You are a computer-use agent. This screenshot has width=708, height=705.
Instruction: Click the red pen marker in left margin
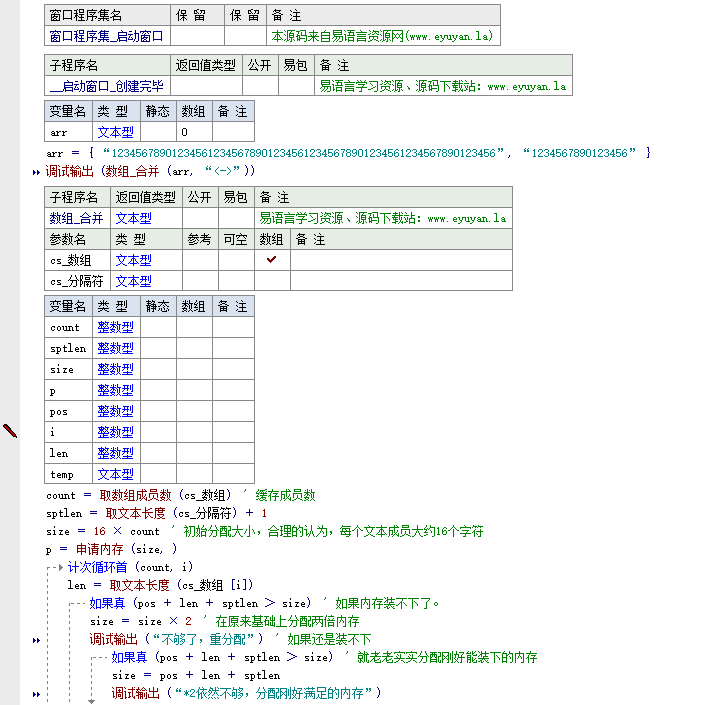click(x=10, y=431)
